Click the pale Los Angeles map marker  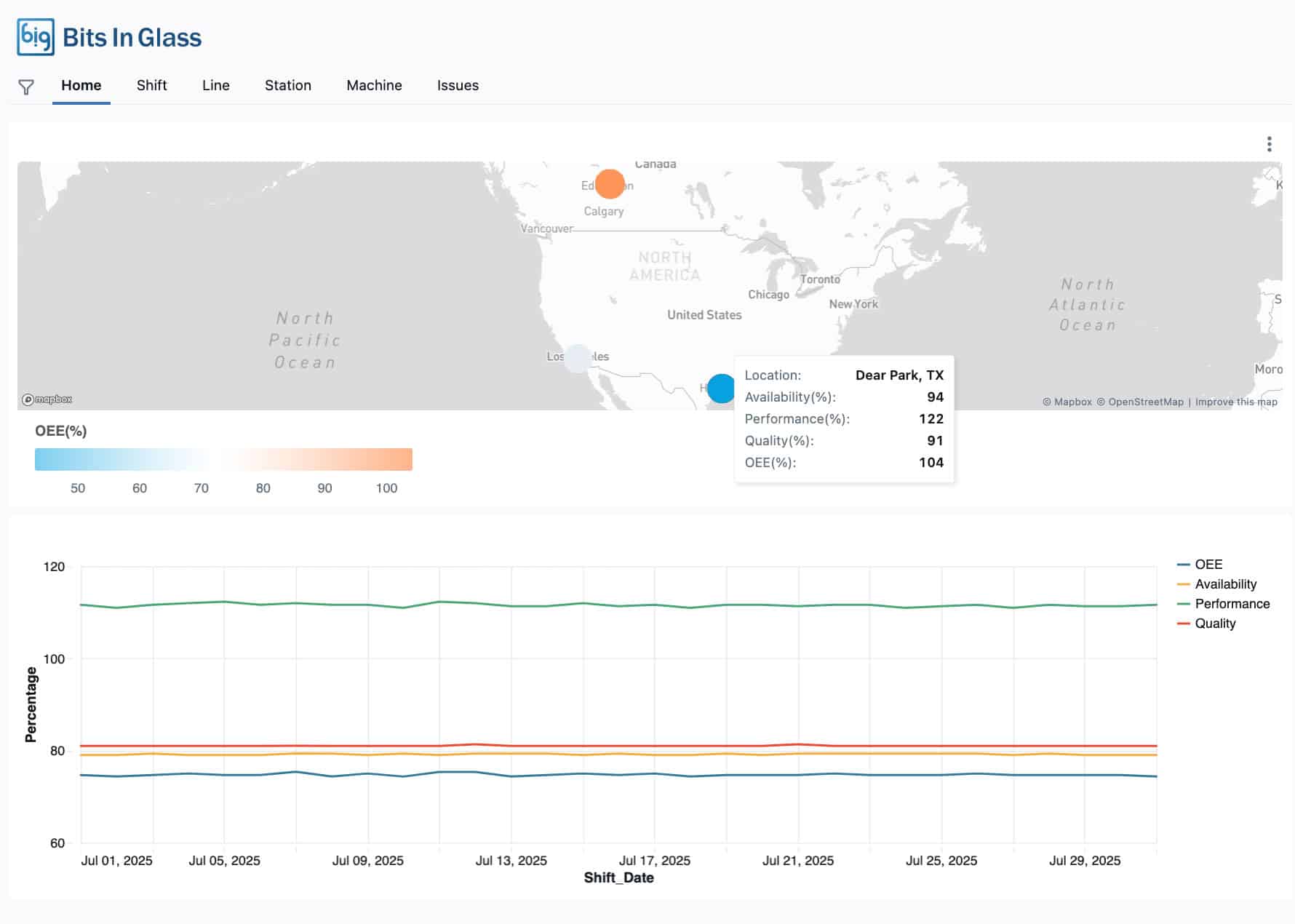[x=578, y=358]
